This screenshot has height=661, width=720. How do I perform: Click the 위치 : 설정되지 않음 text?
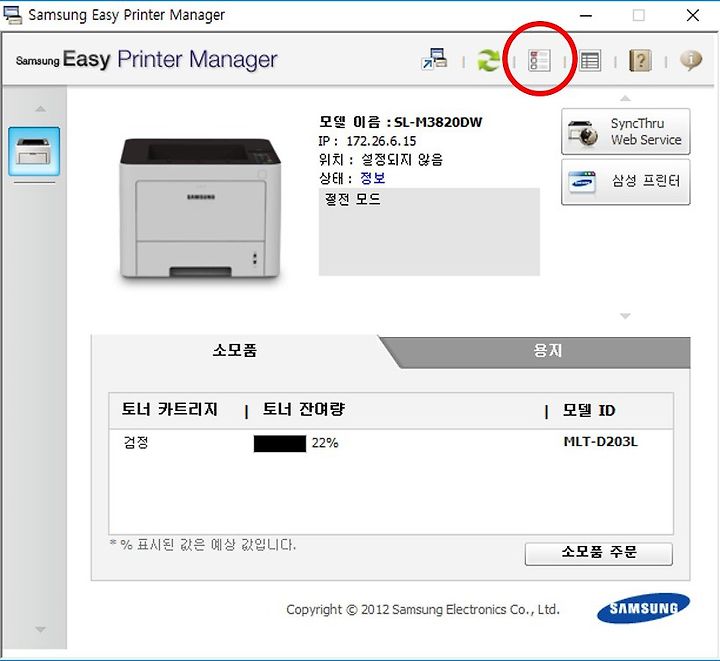[x=381, y=160]
